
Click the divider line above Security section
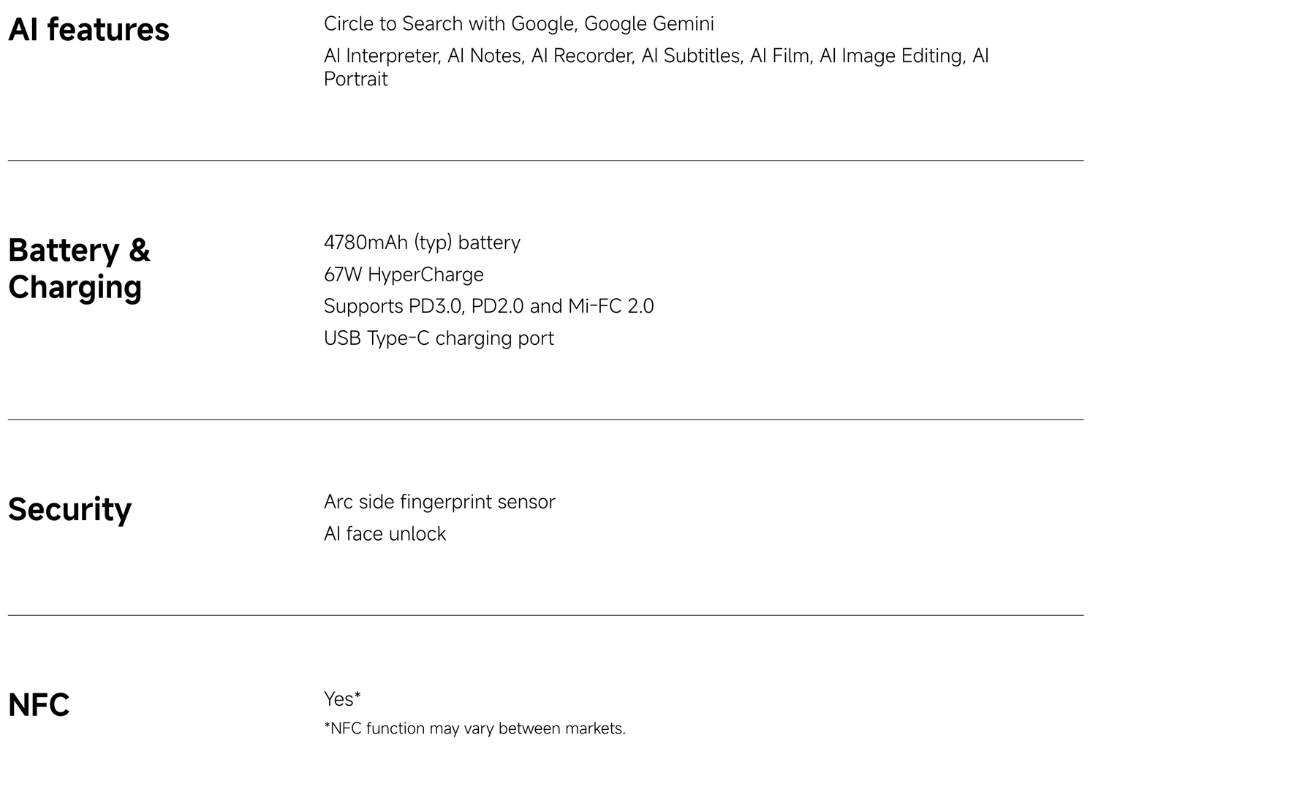pos(546,420)
